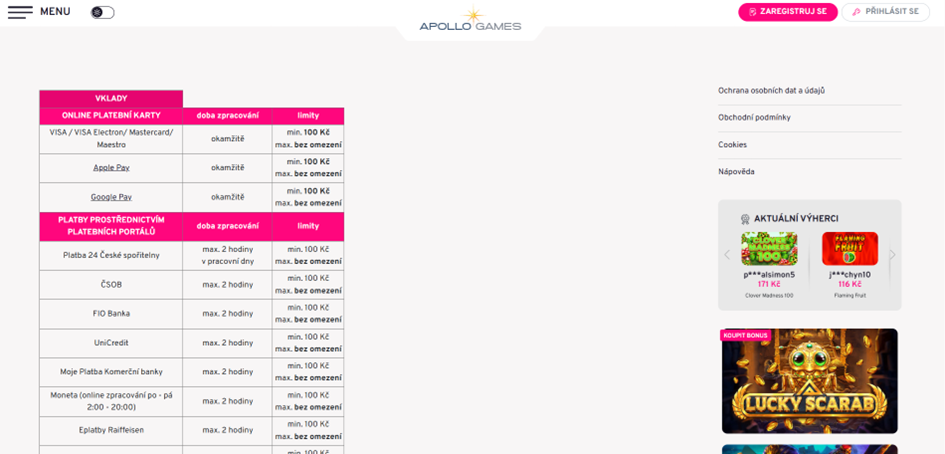This screenshot has height=454, width=945.
Task: Click the register icon inside ZAREGISTRUJ SE
Action: tap(752, 12)
